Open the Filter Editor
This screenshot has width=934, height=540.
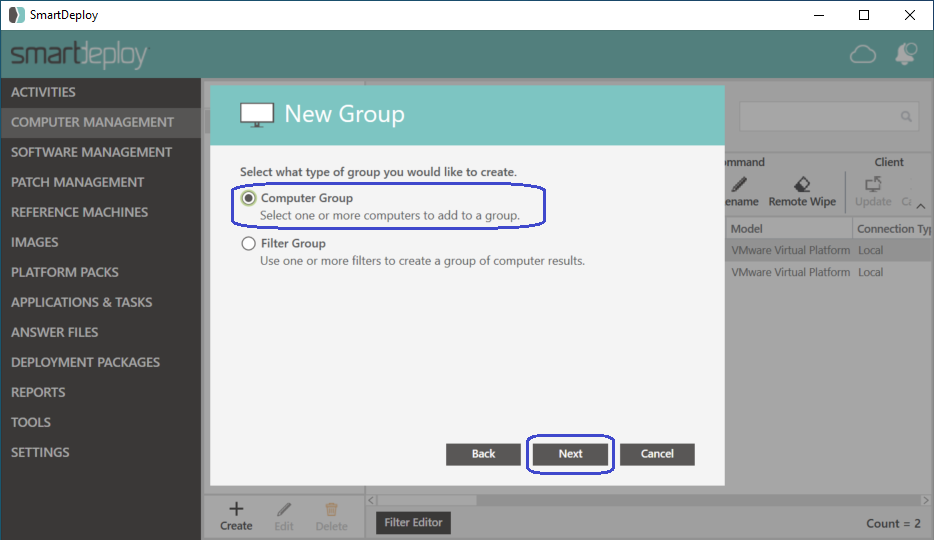[413, 523]
